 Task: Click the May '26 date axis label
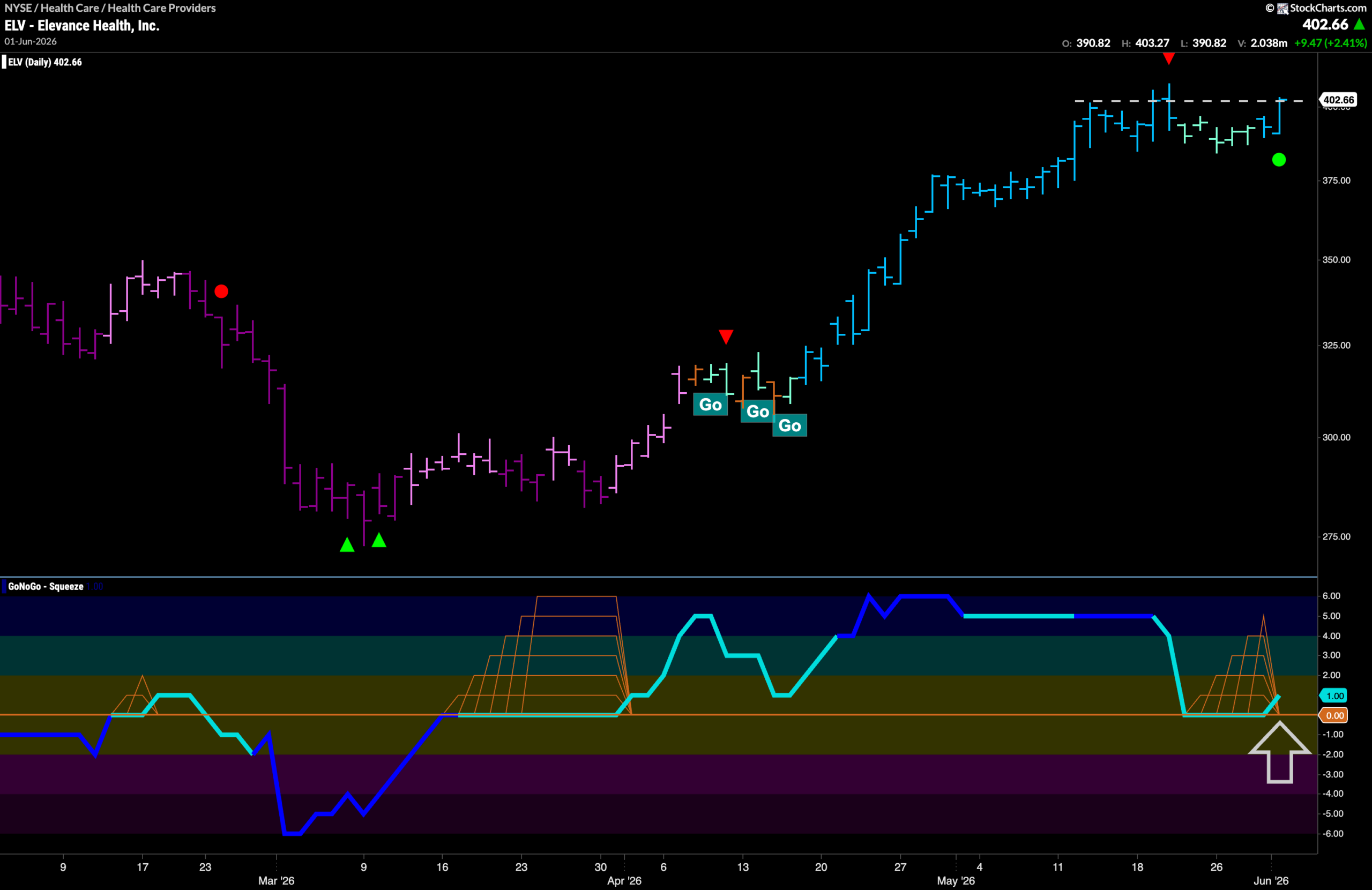956,881
